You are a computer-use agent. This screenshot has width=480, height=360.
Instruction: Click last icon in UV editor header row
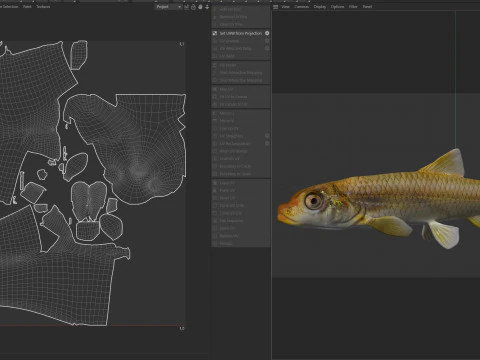(x=207, y=7)
